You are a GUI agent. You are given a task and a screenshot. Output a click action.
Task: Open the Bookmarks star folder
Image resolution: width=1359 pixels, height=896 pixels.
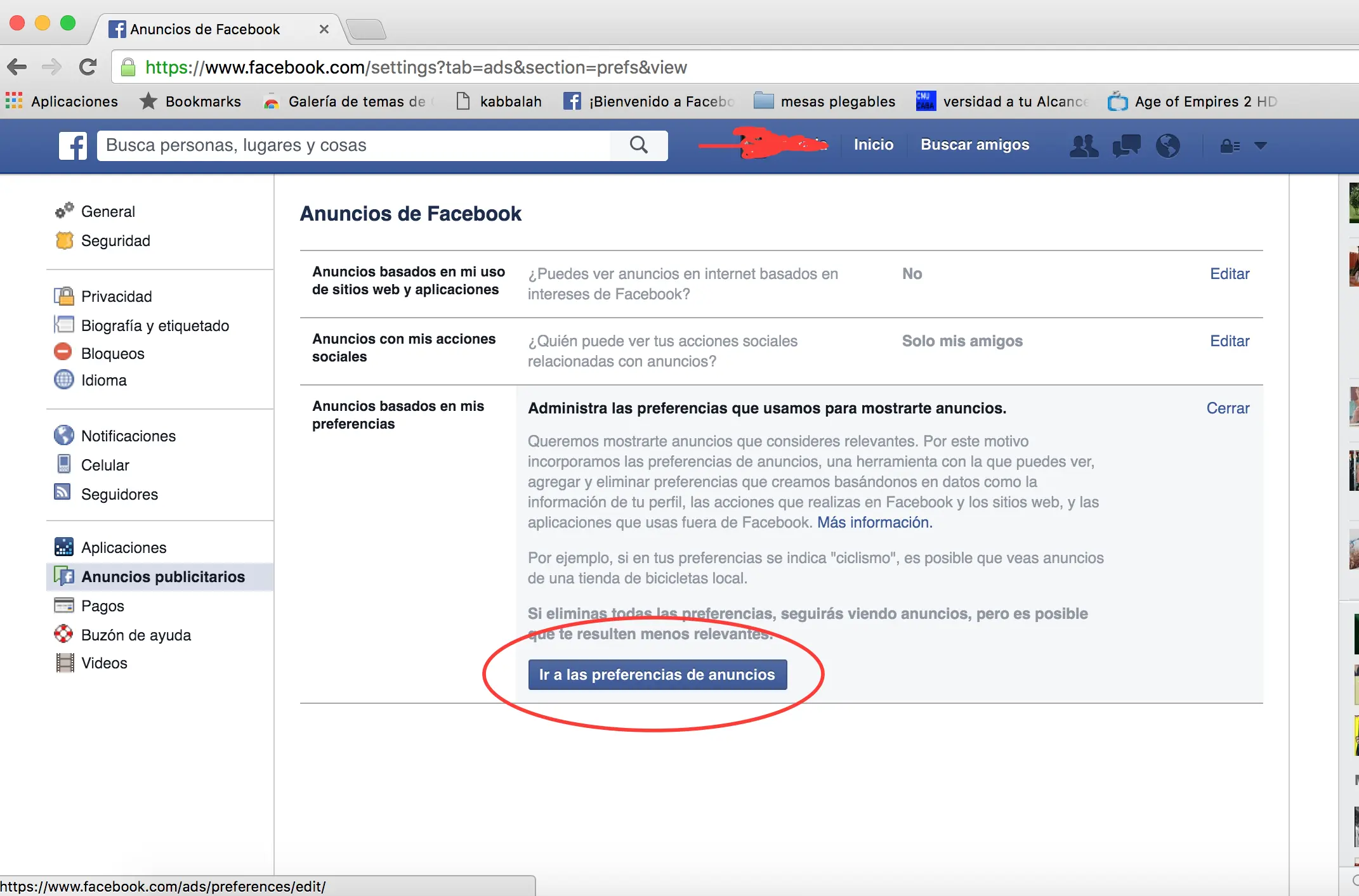point(190,101)
